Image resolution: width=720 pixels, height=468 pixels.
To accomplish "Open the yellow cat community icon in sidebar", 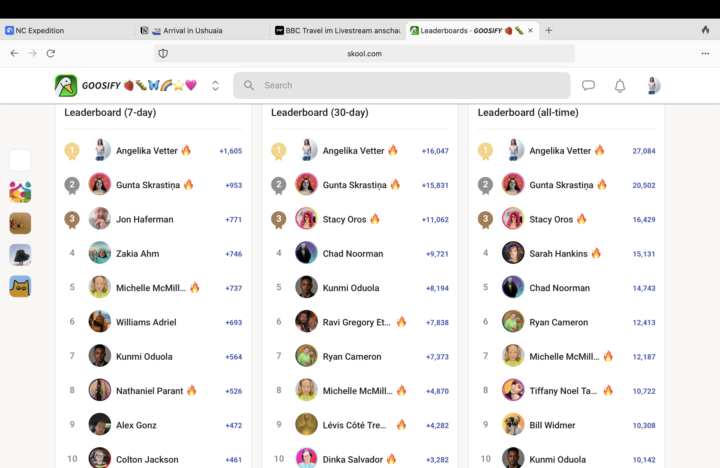I will click(x=20, y=286).
